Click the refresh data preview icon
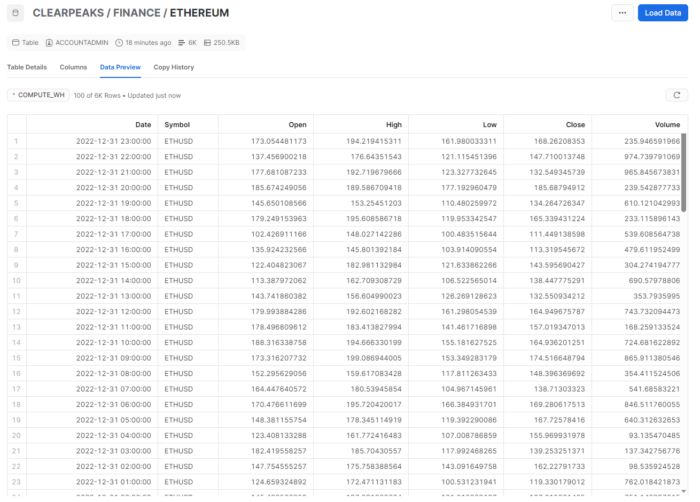 (677, 95)
